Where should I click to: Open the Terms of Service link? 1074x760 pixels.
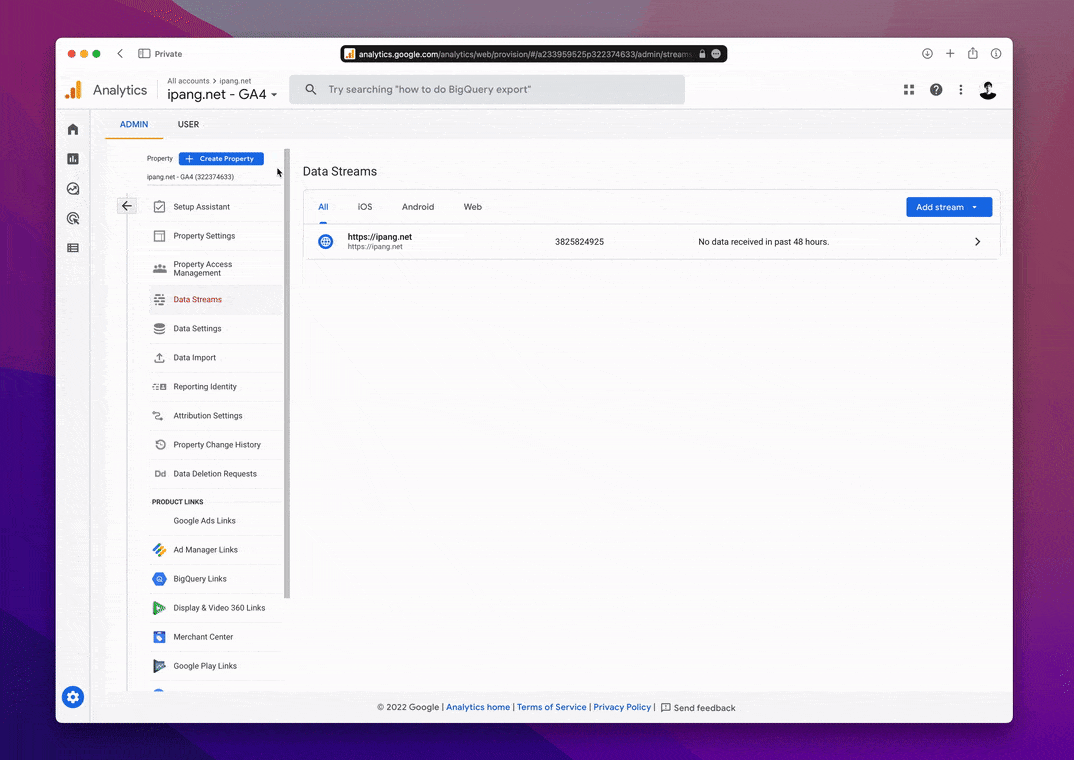[551, 707]
